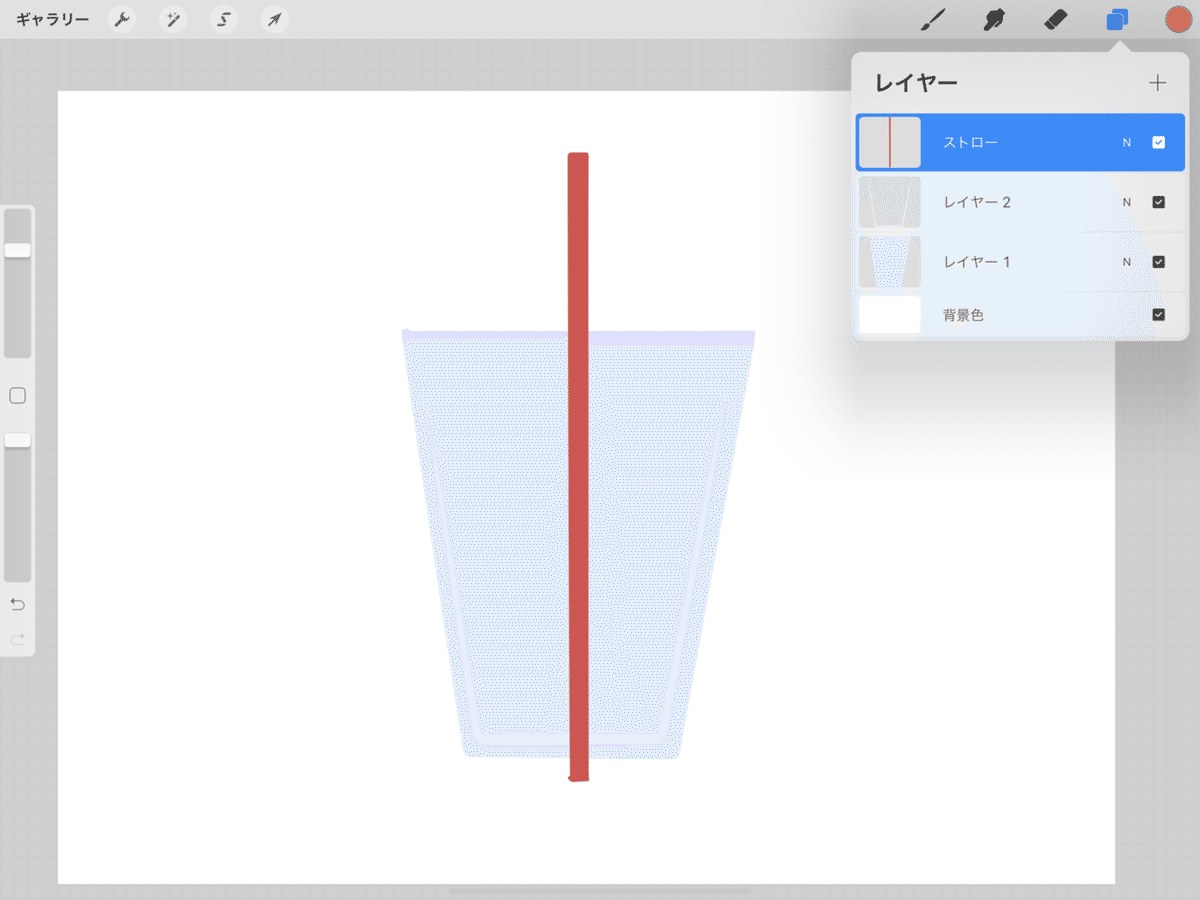Redo the action with sidebar arrow
This screenshot has height=900, width=1200.
click(18, 639)
